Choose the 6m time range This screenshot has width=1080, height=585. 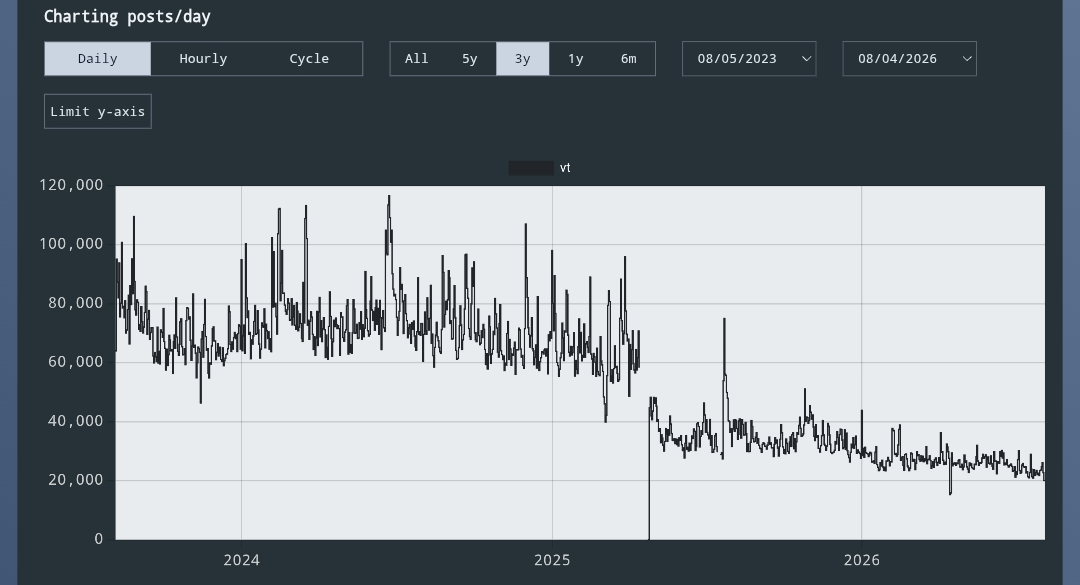(x=629, y=59)
